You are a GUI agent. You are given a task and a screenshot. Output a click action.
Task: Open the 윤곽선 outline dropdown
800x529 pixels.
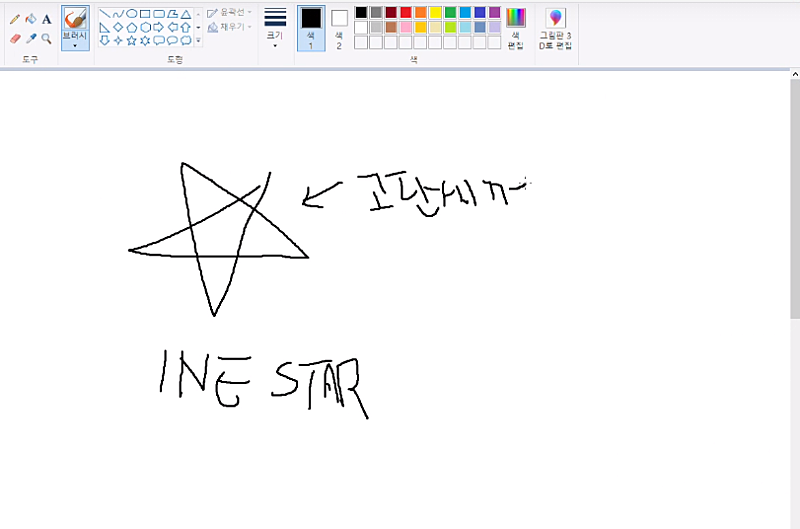tap(230, 12)
